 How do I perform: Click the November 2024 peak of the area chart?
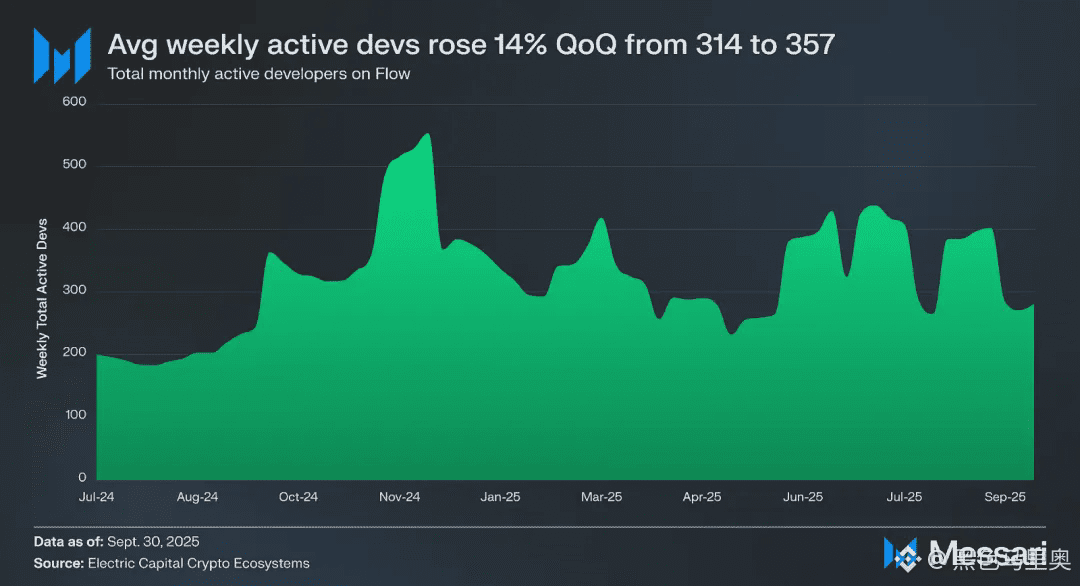(428, 134)
